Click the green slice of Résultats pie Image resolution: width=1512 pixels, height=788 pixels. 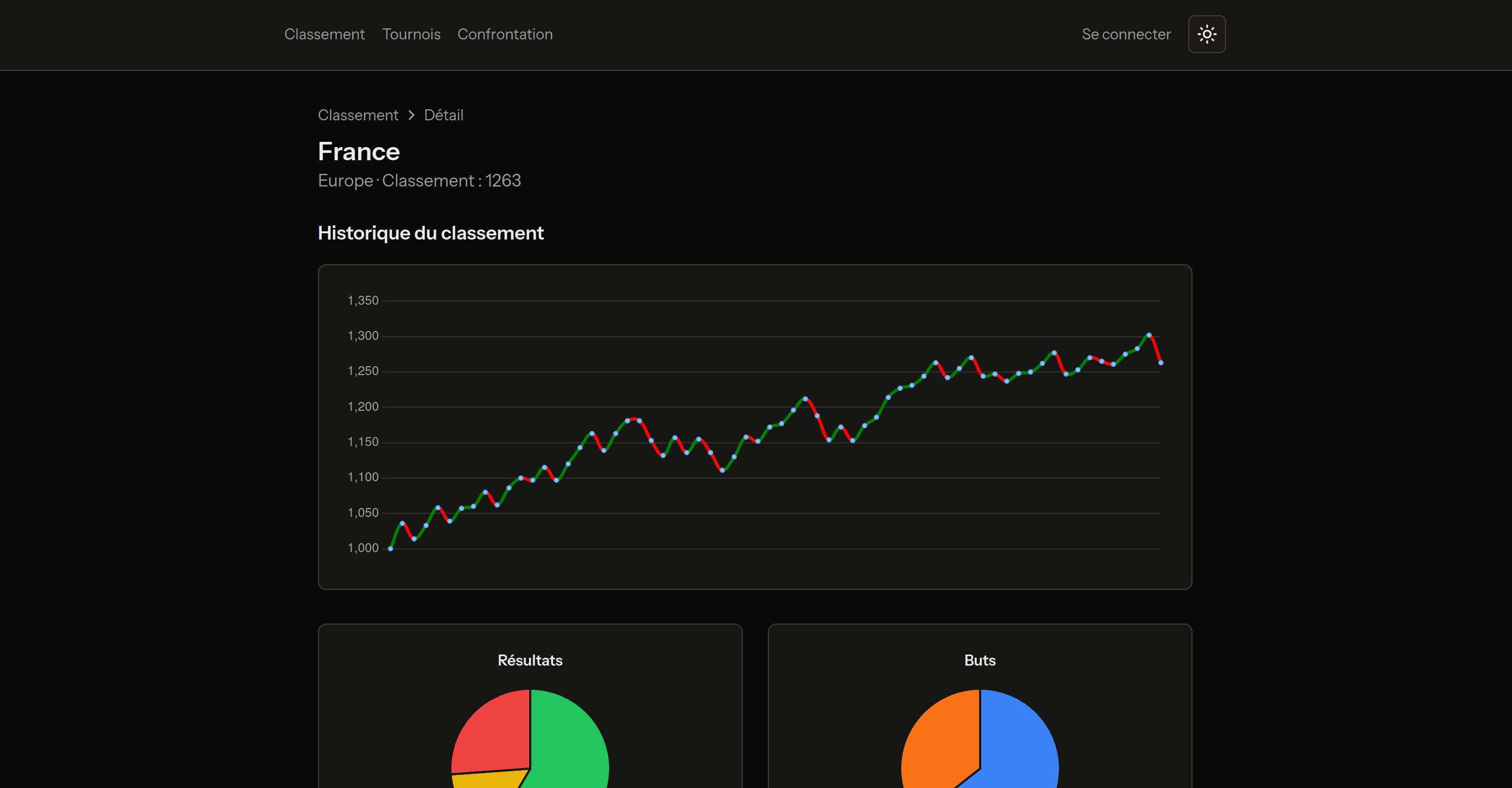[x=569, y=745]
